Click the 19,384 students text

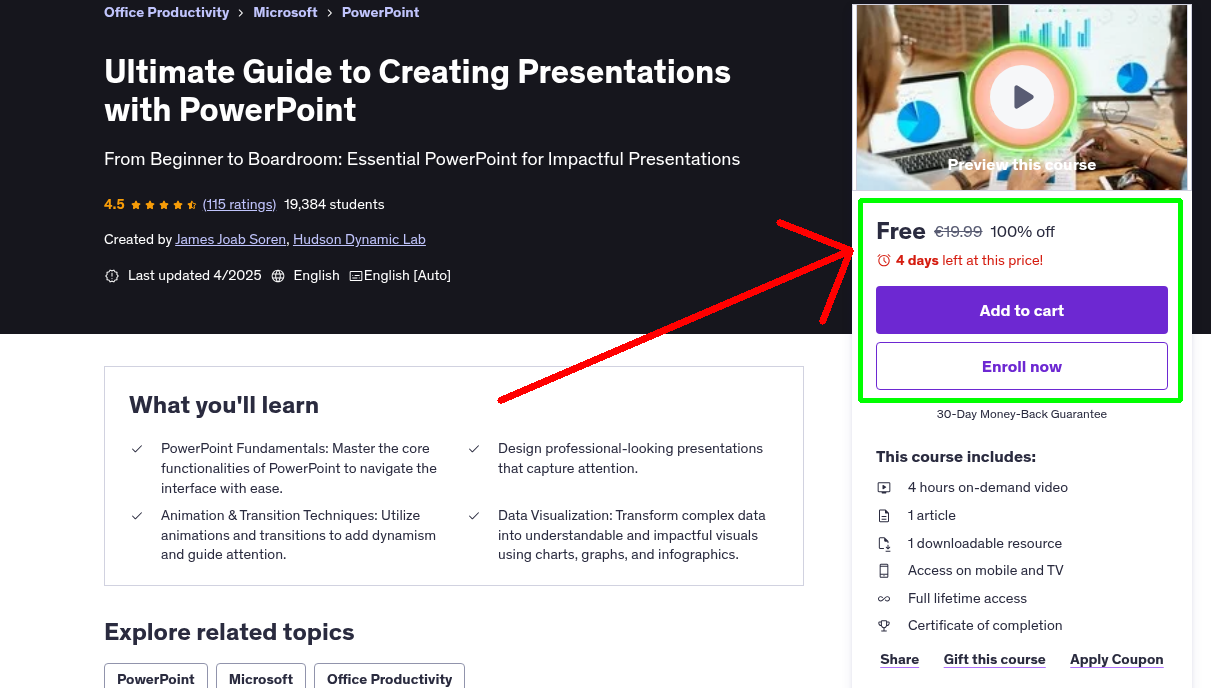(334, 204)
